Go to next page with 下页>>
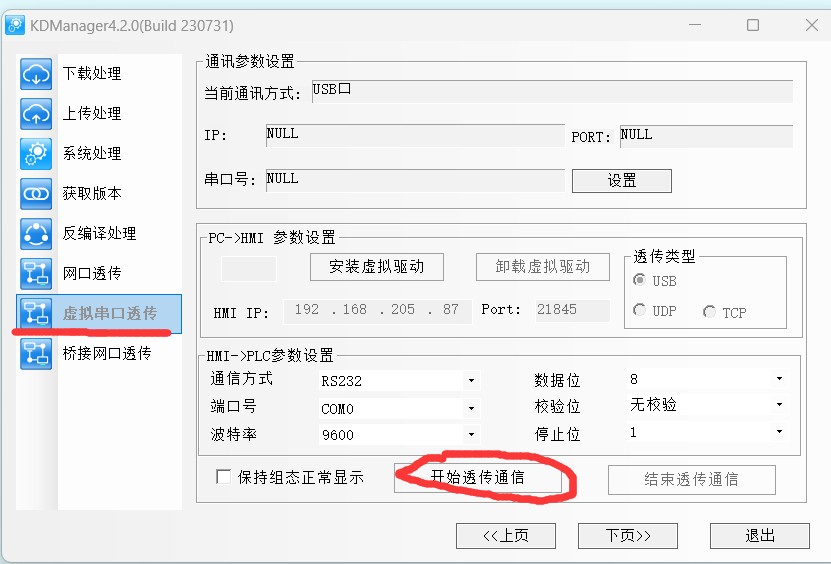 click(x=627, y=535)
